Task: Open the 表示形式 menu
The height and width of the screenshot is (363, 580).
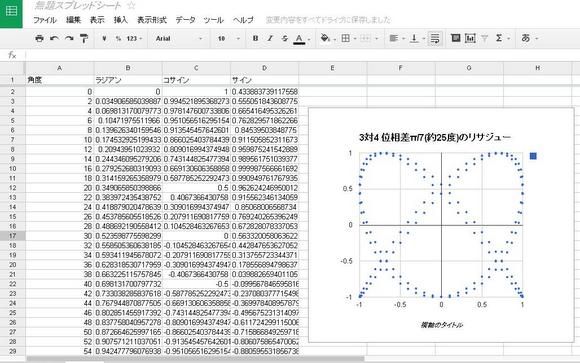Action: [152, 20]
